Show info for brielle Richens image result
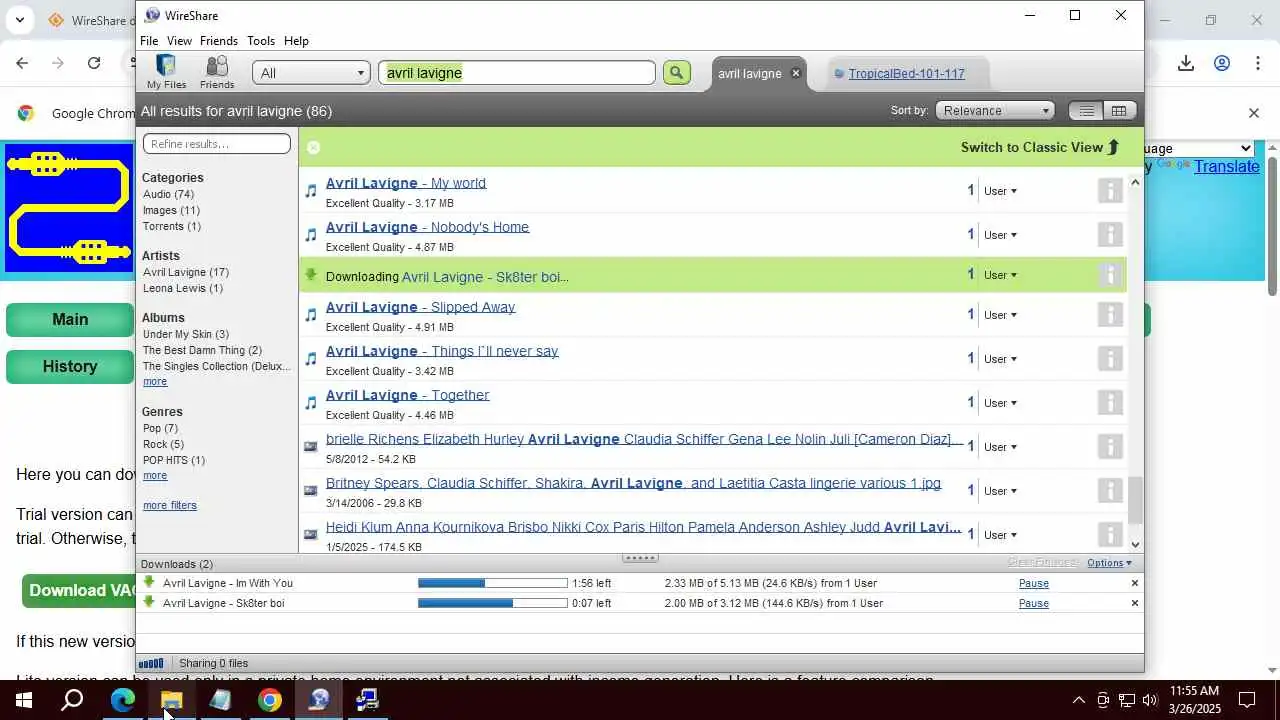The image size is (1280, 720). pyautogui.click(x=1110, y=447)
